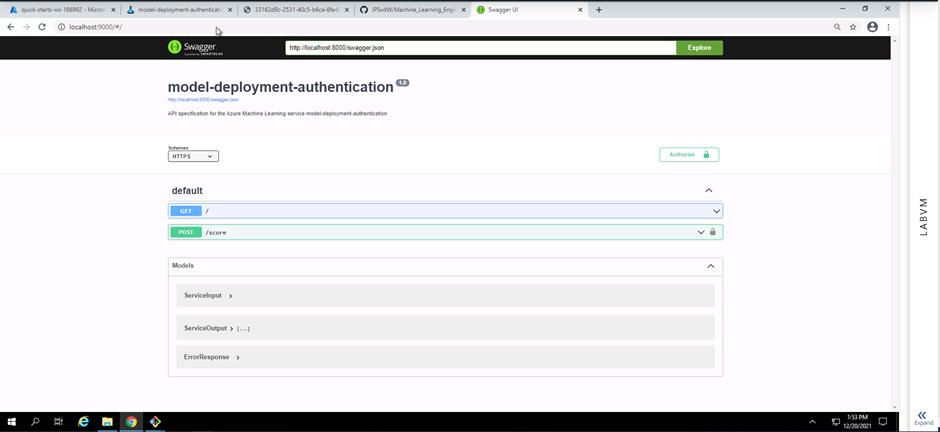
Task: Click the Models section heading
Action: click(x=183, y=265)
